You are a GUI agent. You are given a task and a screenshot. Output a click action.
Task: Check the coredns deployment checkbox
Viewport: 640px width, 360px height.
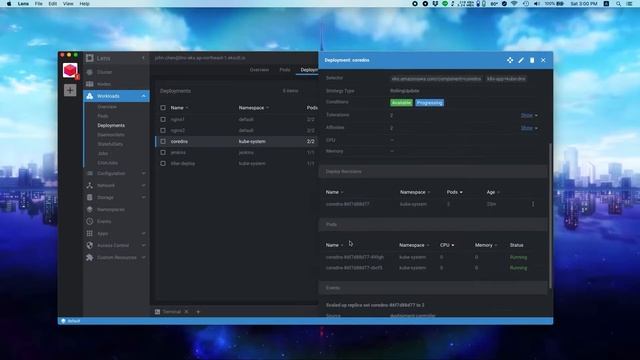(x=163, y=141)
